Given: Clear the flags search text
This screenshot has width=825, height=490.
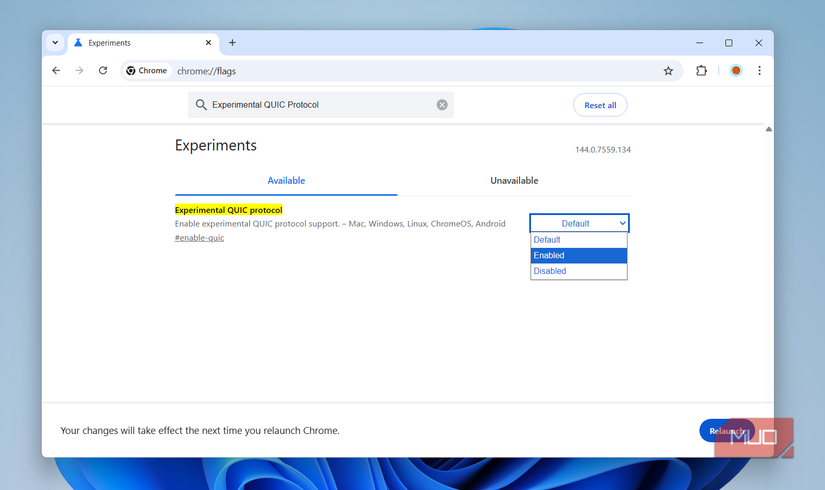Looking at the screenshot, I should tap(442, 105).
